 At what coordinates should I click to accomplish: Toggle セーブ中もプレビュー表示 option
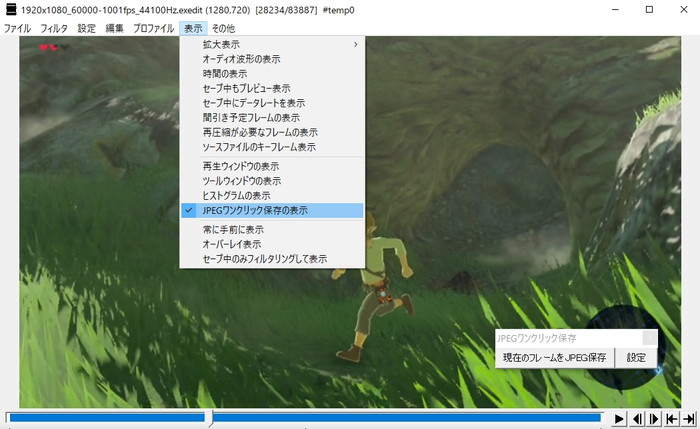(272, 88)
